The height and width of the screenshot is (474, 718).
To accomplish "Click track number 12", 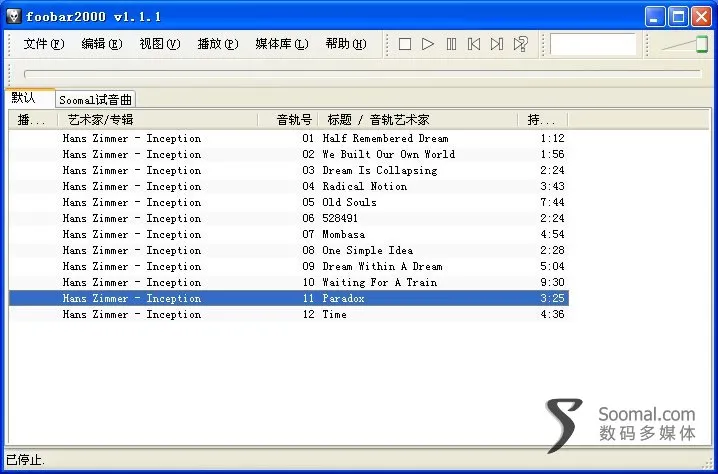I will 308,314.
